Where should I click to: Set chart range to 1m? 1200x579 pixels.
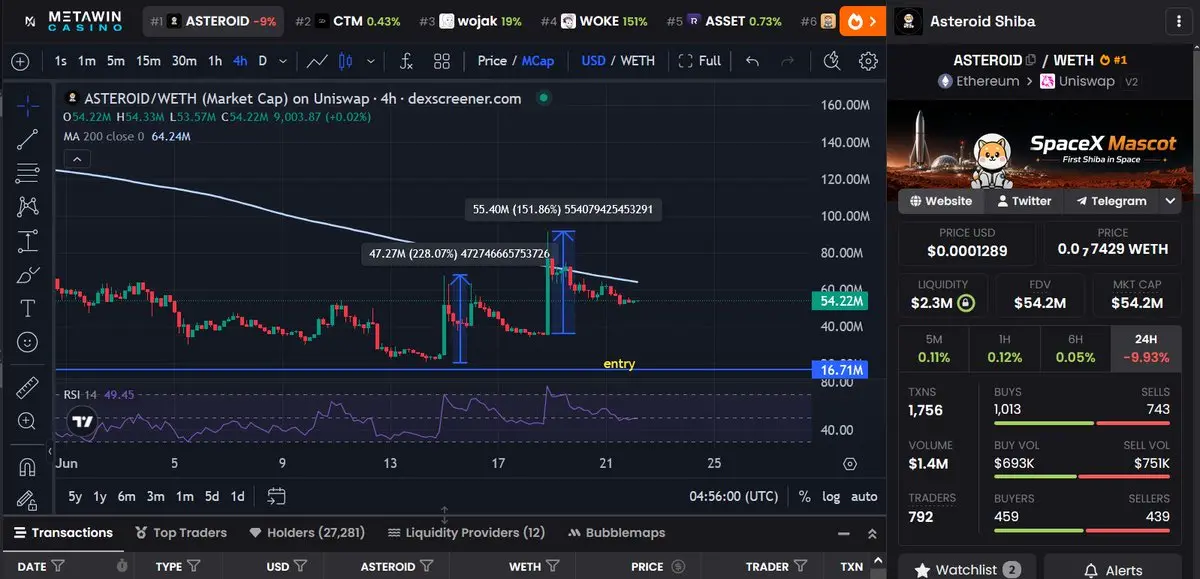tap(184, 496)
